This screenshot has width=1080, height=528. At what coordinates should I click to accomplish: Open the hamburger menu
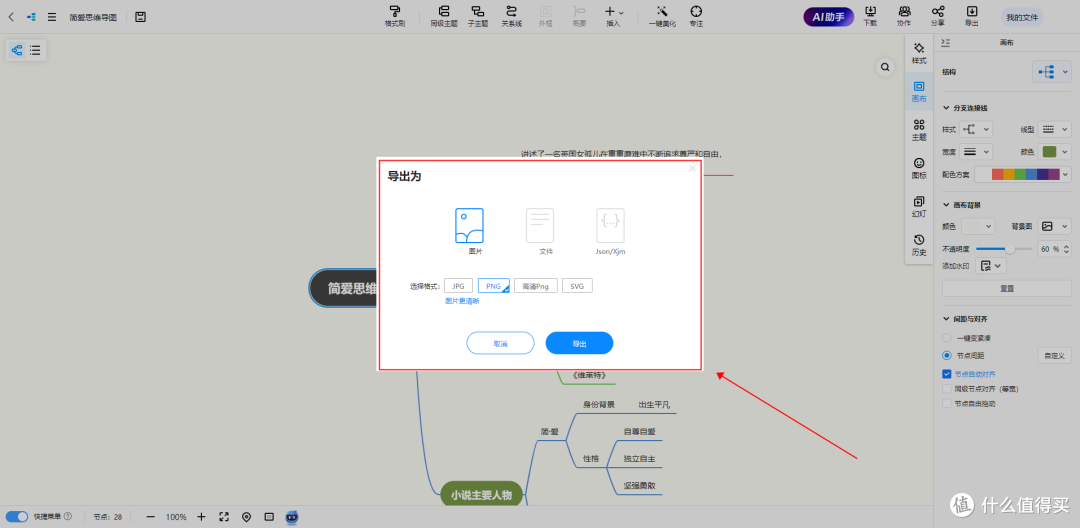point(52,17)
